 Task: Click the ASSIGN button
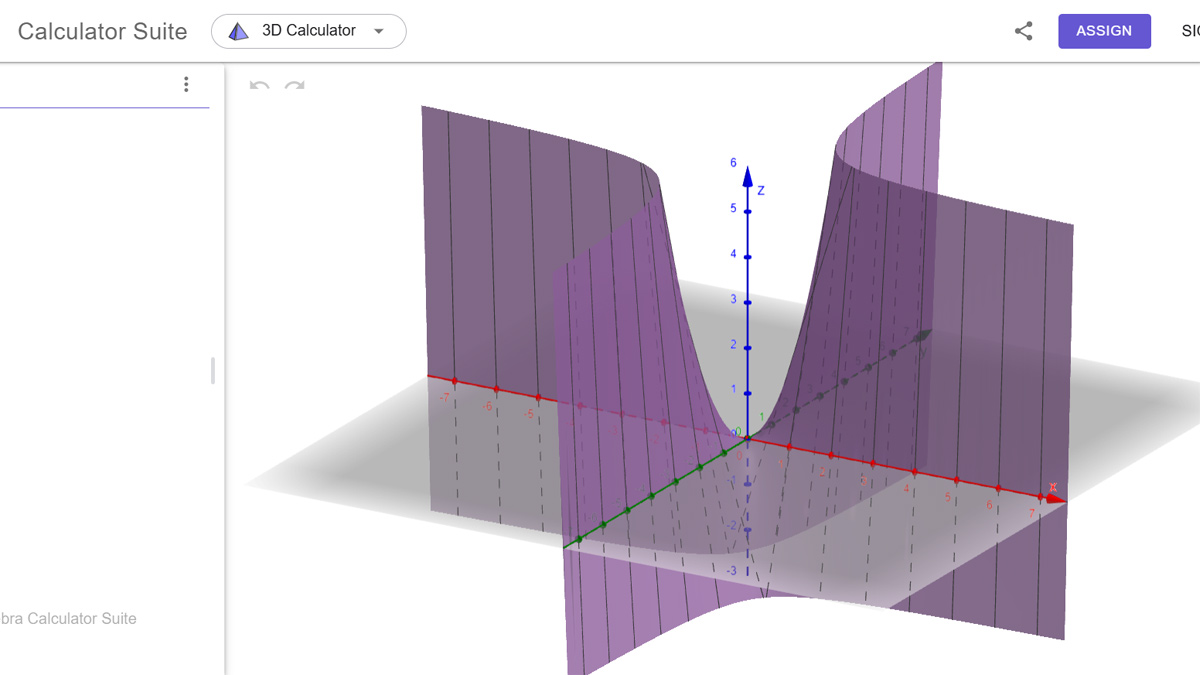pos(1104,31)
